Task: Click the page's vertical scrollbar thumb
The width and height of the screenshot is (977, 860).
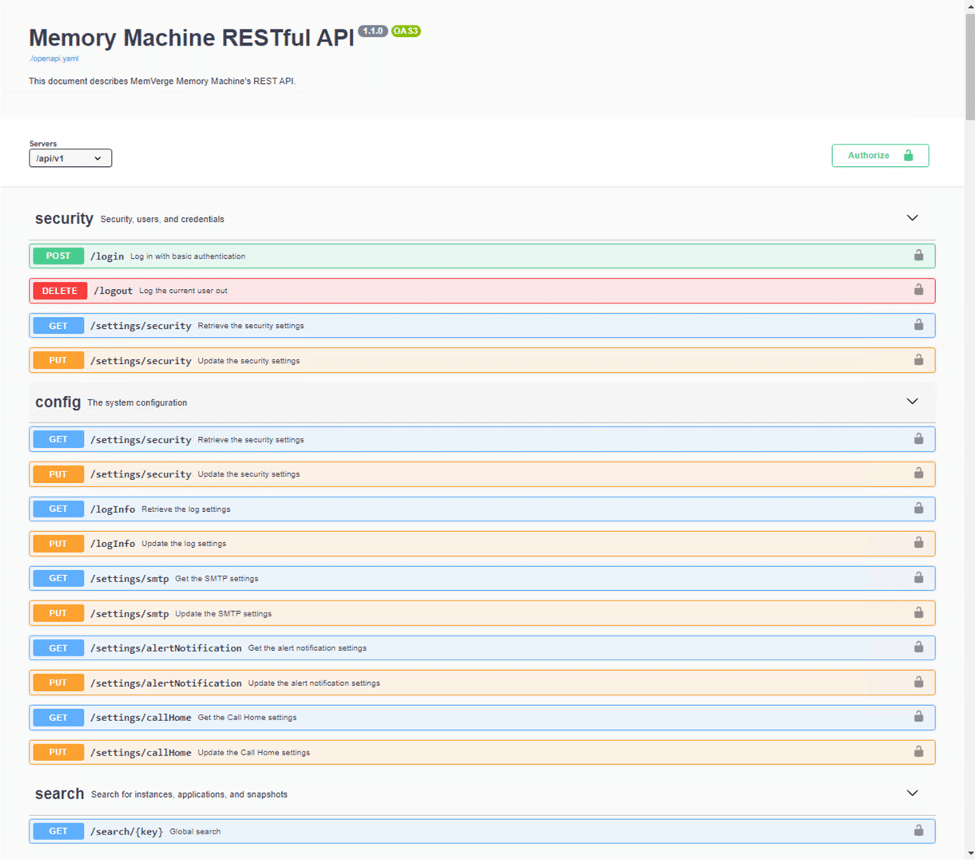Action: coord(970,65)
